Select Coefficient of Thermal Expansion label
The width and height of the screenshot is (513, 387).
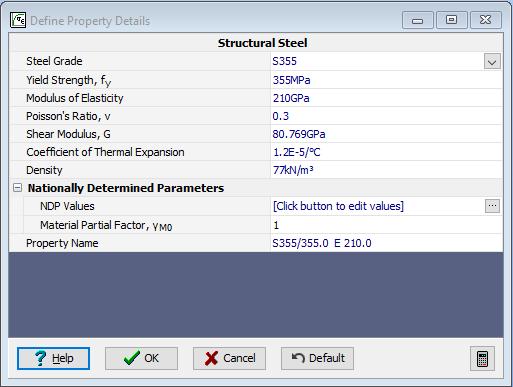click(105, 152)
